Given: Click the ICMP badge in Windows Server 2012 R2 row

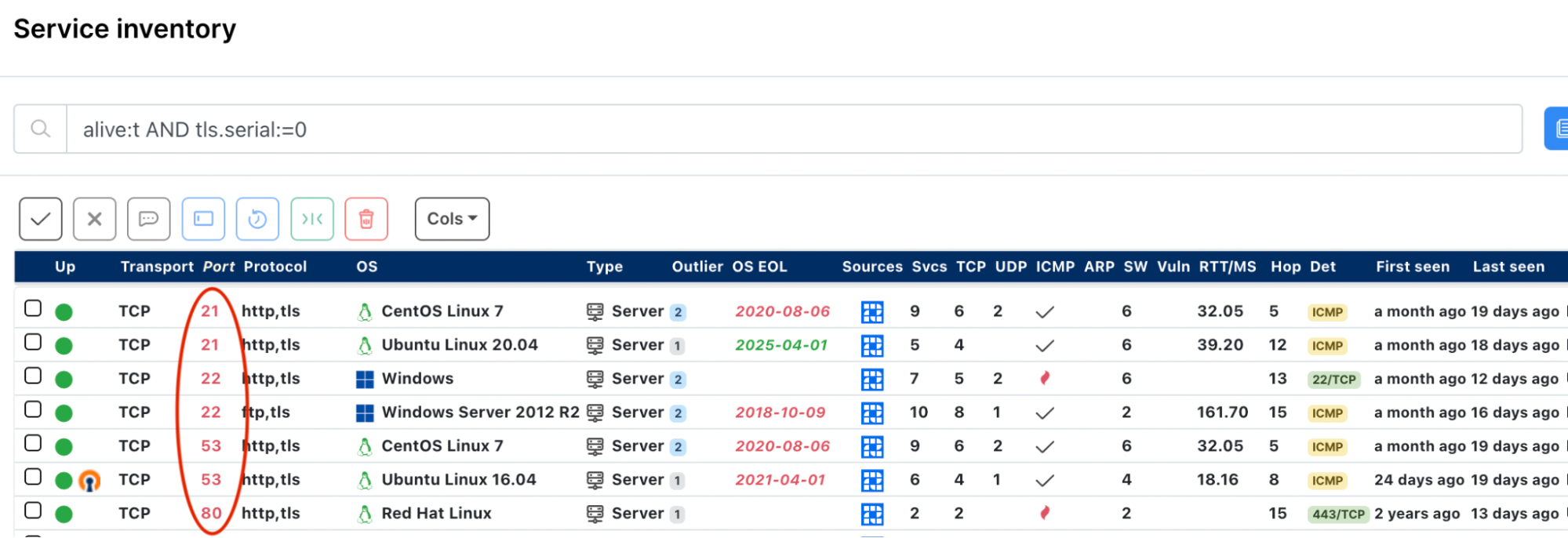Looking at the screenshot, I should point(1327,413).
